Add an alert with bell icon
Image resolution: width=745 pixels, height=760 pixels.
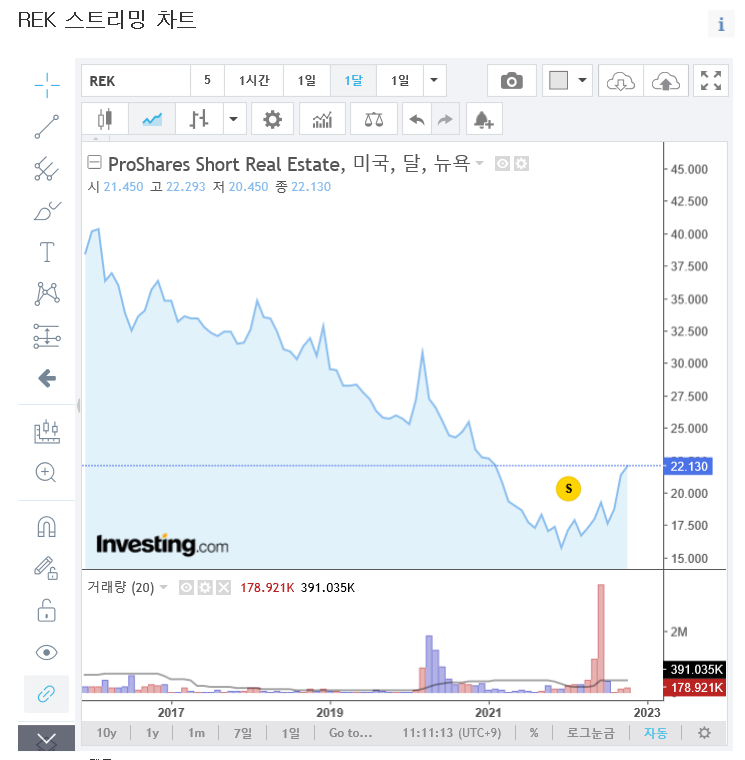coord(484,119)
